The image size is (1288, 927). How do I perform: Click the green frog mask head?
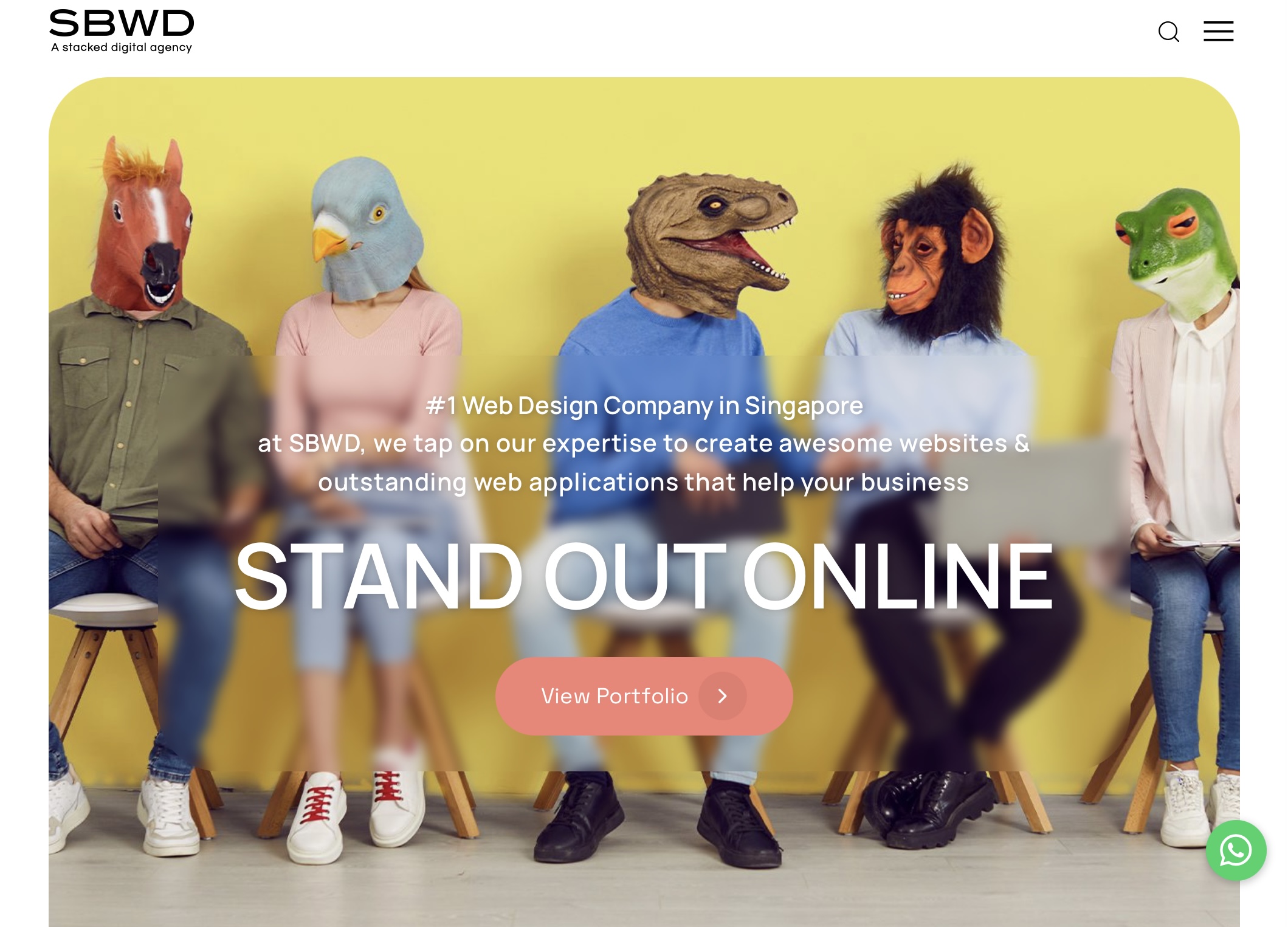[x=1176, y=252]
